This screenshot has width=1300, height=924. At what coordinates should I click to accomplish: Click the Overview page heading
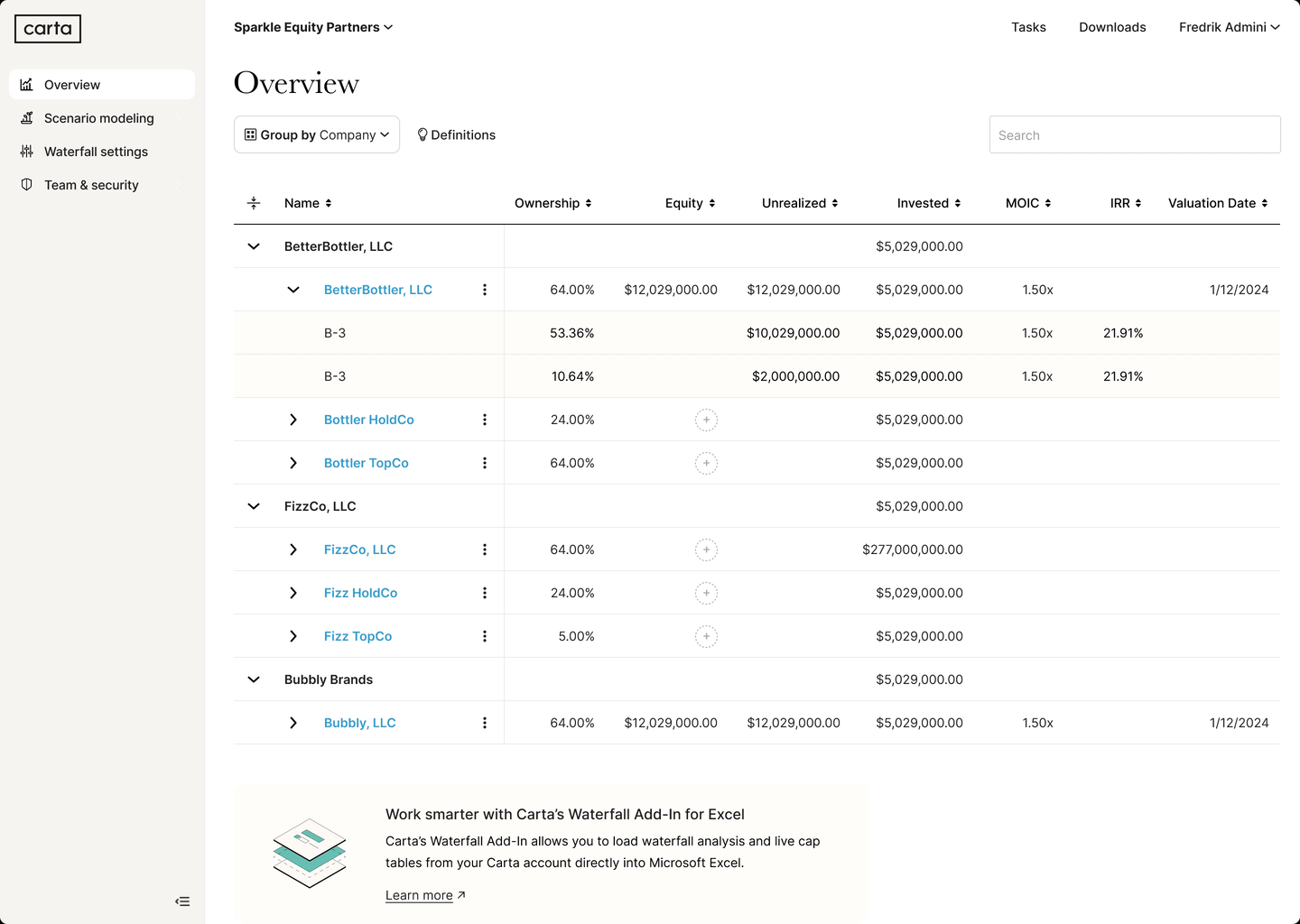297,83
